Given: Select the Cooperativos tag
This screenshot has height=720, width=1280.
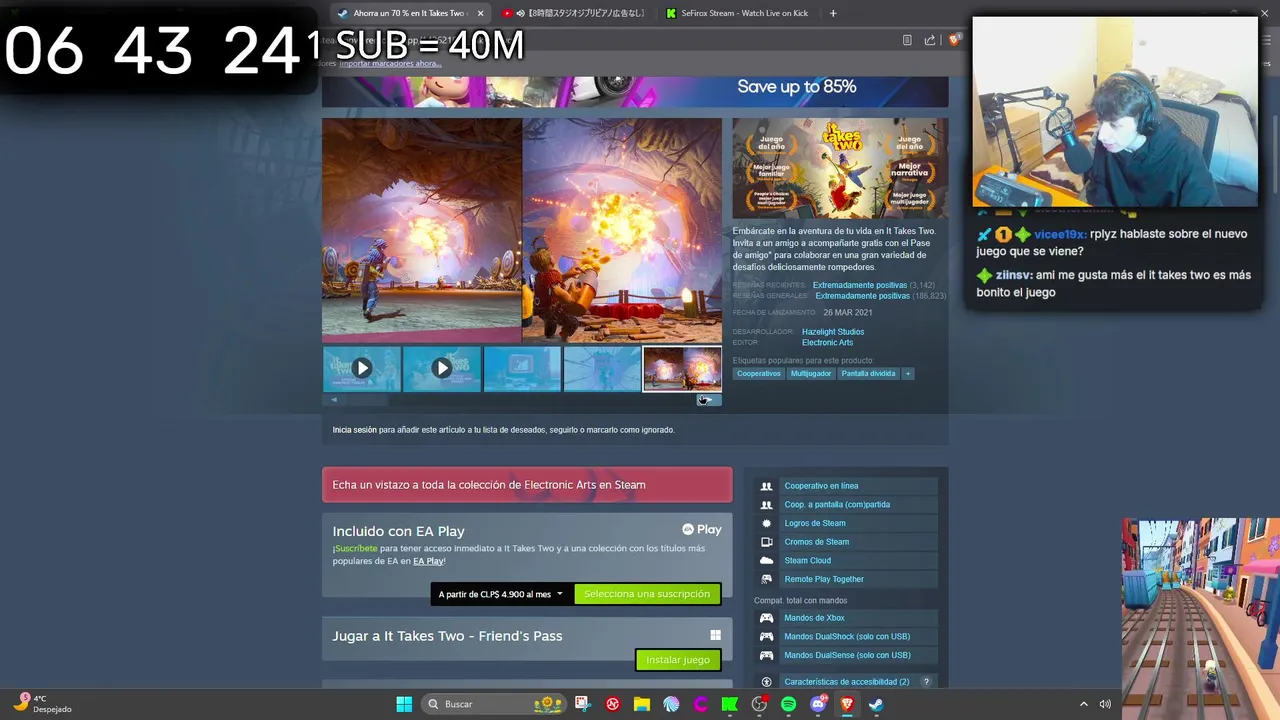Looking at the screenshot, I should (x=759, y=373).
